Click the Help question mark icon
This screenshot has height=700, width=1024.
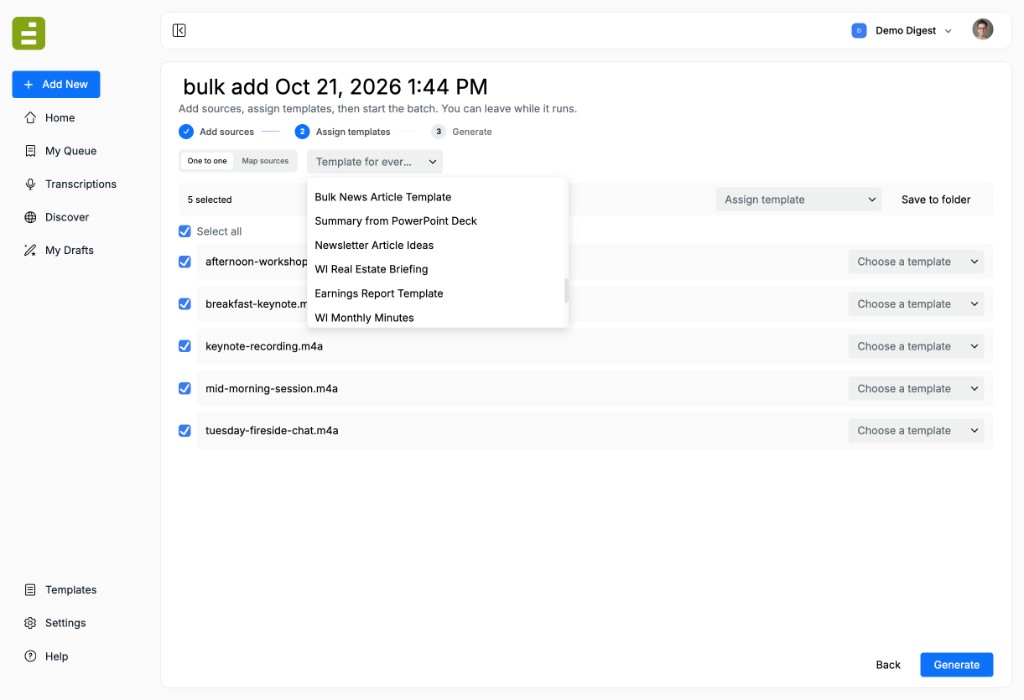pos(30,656)
